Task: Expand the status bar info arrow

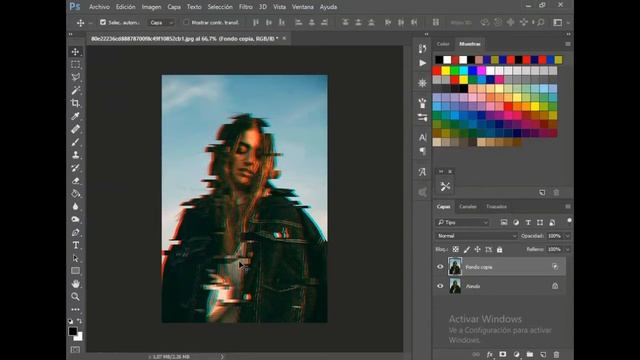Action: point(222,356)
